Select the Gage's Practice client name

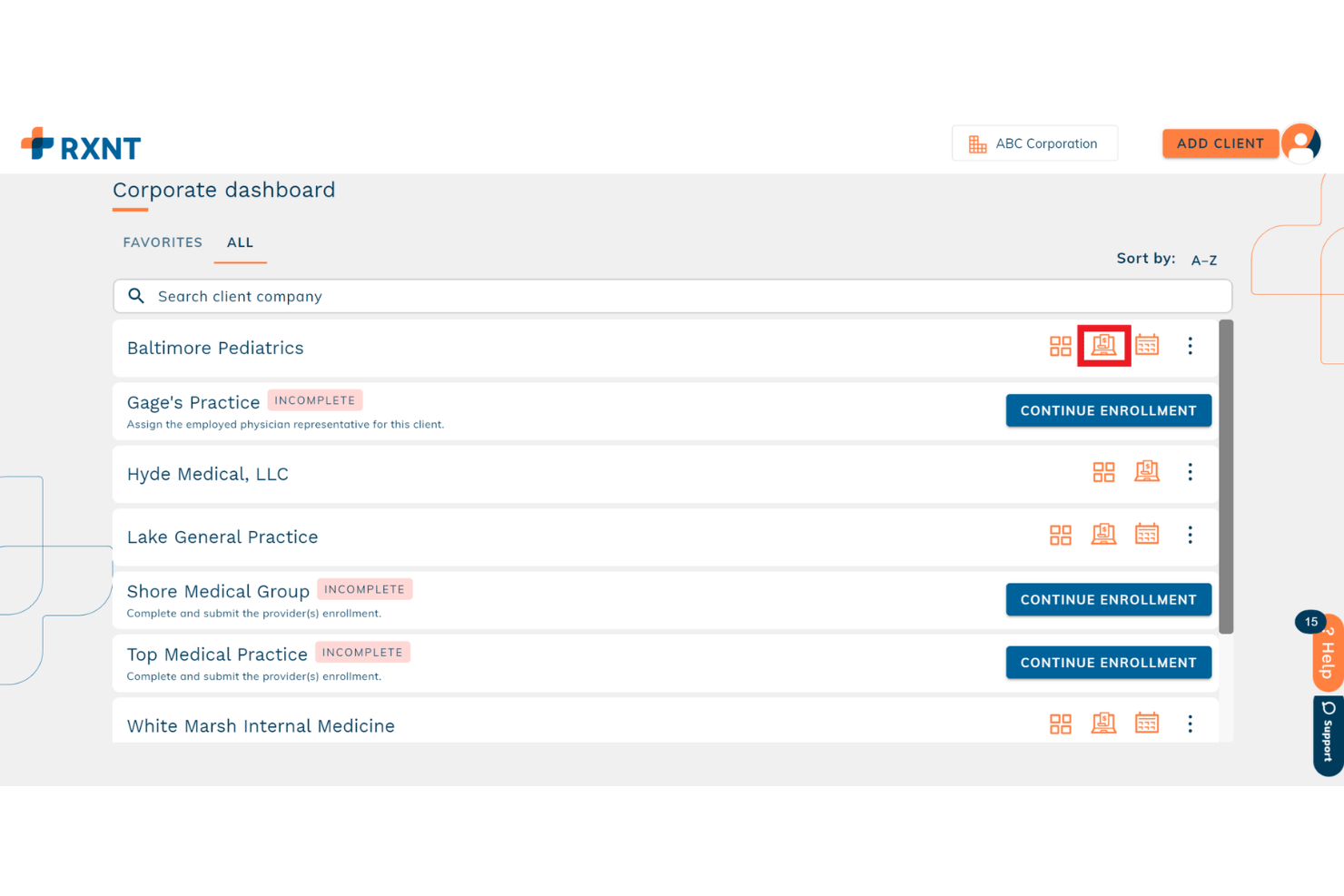[x=193, y=402]
